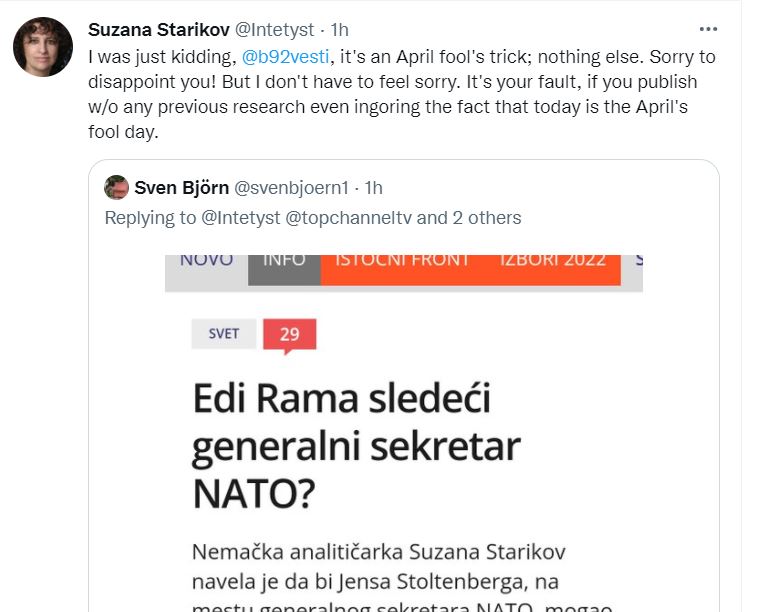The height and width of the screenshot is (612, 761).
Task: Switch to the INFO tab
Action: point(284,262)
